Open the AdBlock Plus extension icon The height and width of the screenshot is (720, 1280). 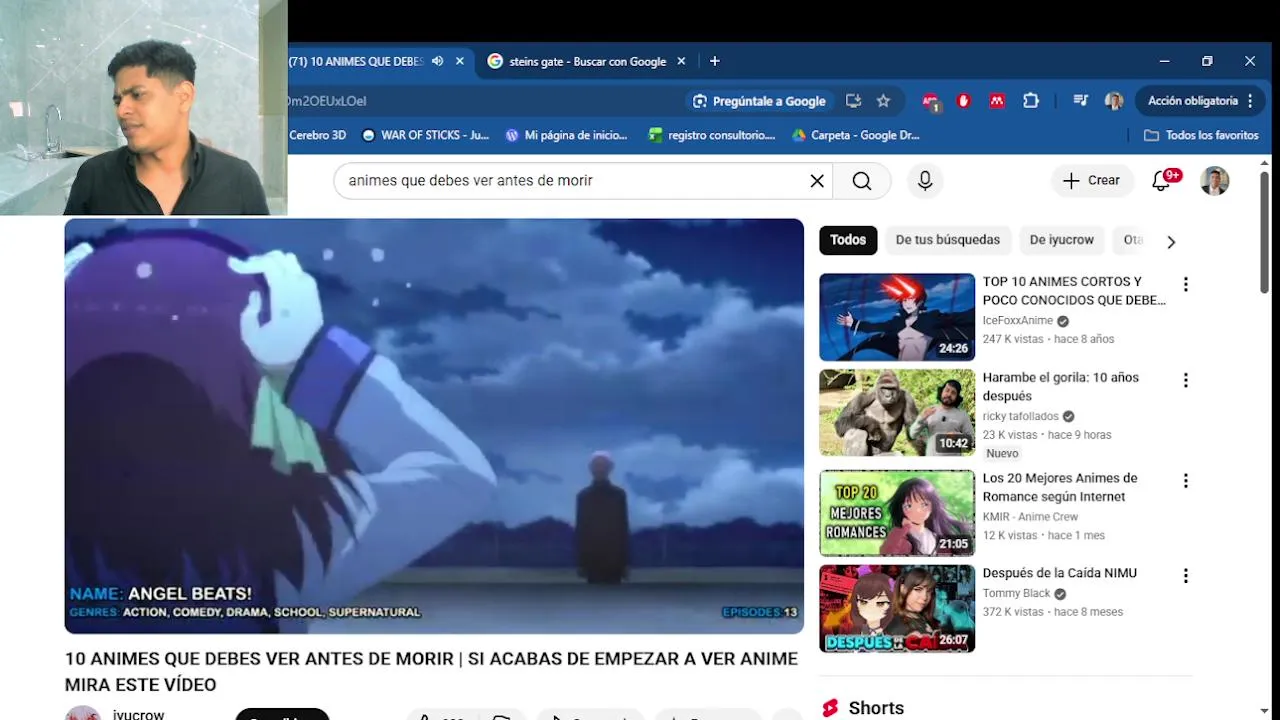931,101
